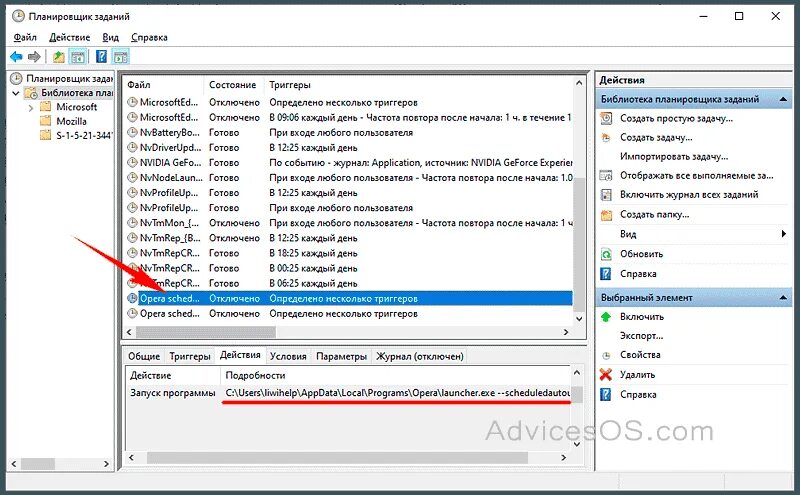Click the clock icon of NVIDIA GeFo task
The image size is (800, 495).
132,163
